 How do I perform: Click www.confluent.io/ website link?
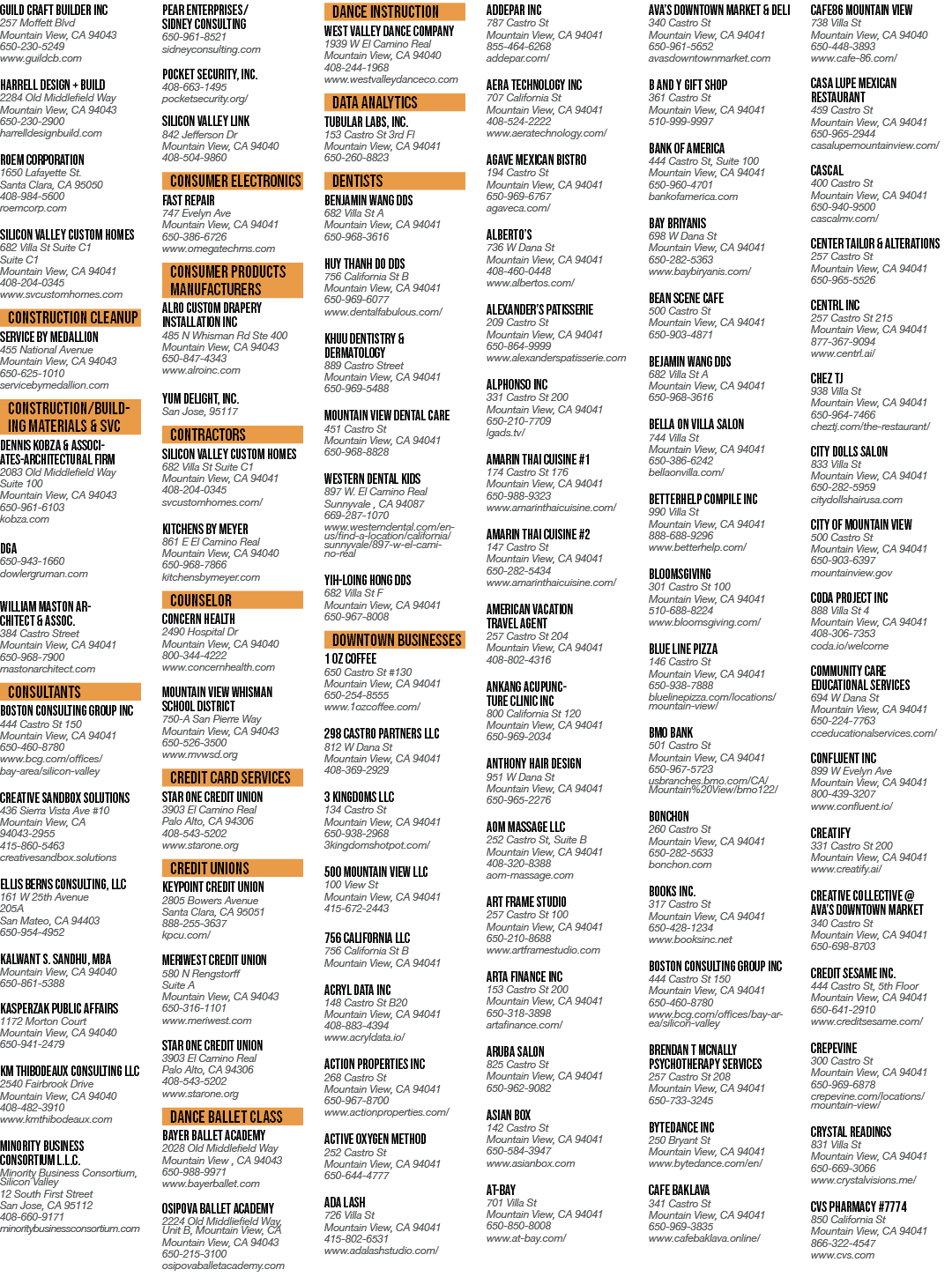pos(852,806)
